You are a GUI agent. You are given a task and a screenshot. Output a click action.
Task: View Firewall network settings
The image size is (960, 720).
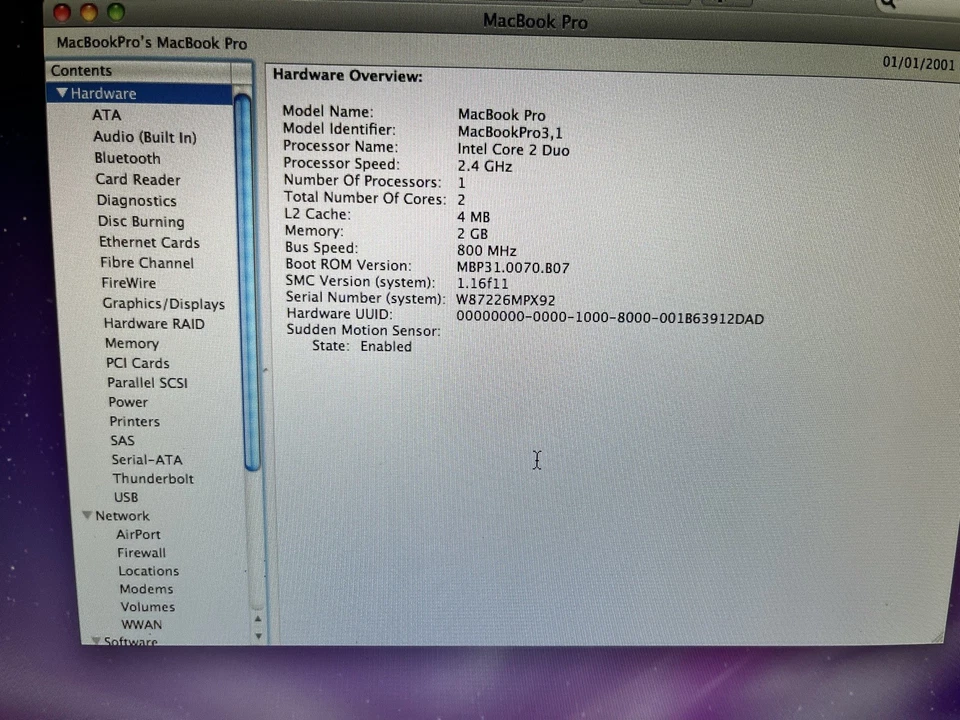click(141, 552)
